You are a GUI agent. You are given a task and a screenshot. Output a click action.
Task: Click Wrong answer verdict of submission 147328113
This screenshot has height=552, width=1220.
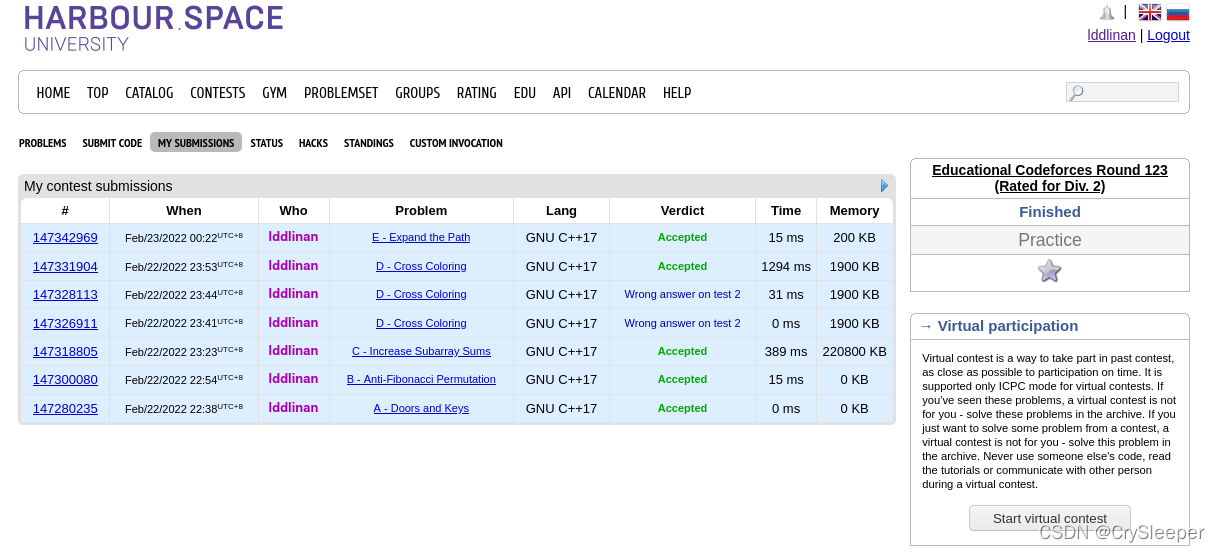(x=682, y=295)
